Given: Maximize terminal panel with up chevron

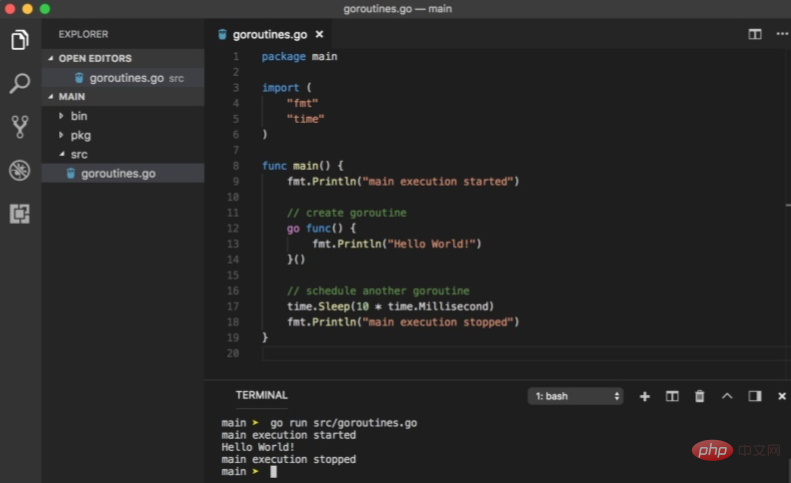Looking at the screenshot, I should pyautogui.click(x=727, y=396).
